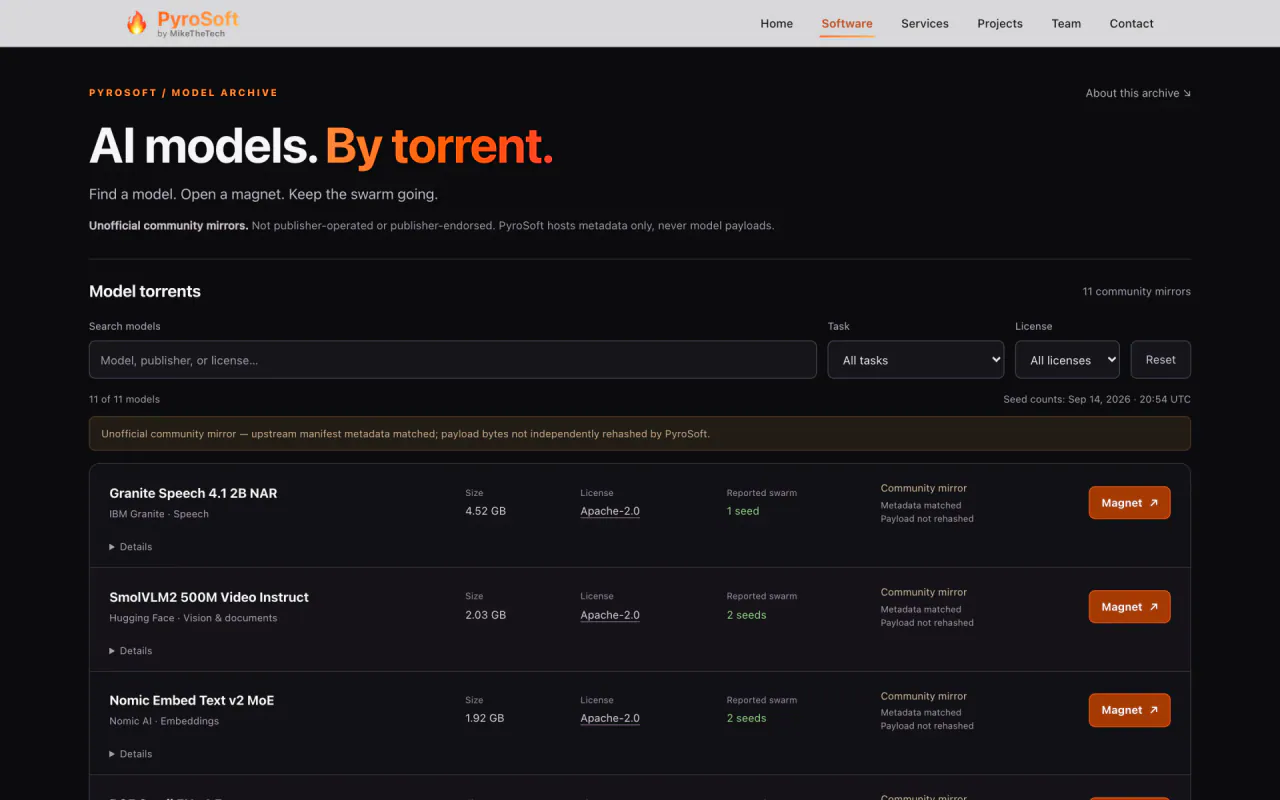Viewport: 1280px width, 800px height.
Task: Open magnet for Nomic Embed Text v2 MoE
Action: click(x=1129, y=710)
